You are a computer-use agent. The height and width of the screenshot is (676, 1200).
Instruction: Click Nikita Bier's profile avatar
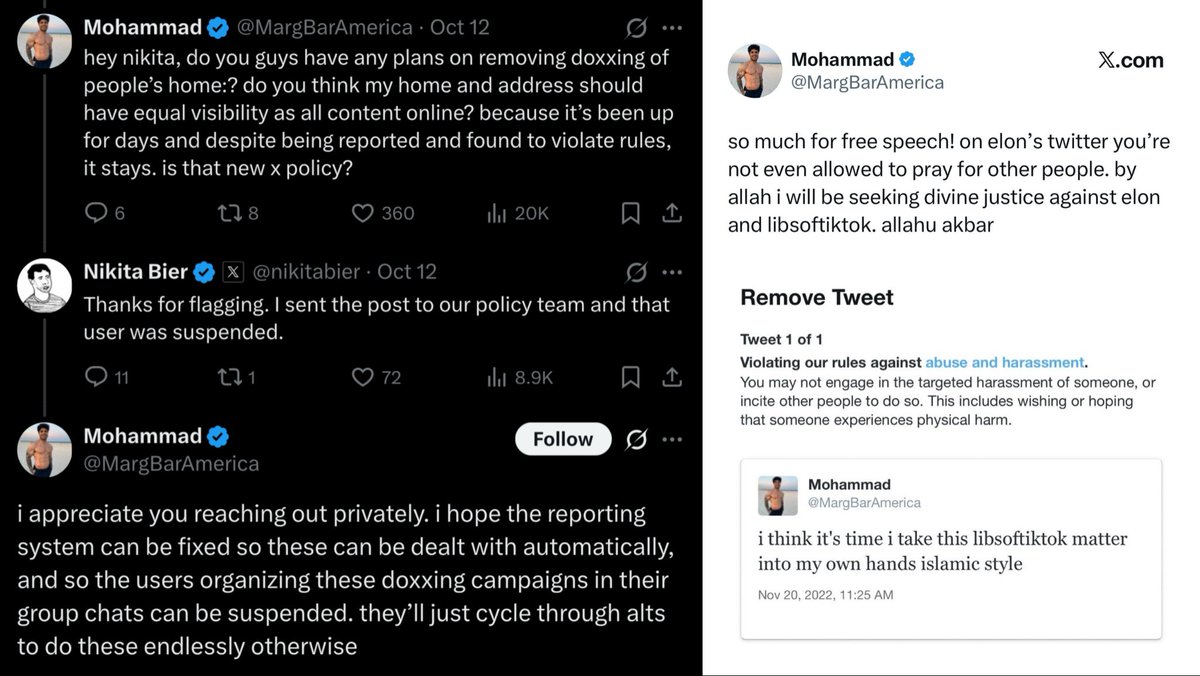(x=45, y=286)
